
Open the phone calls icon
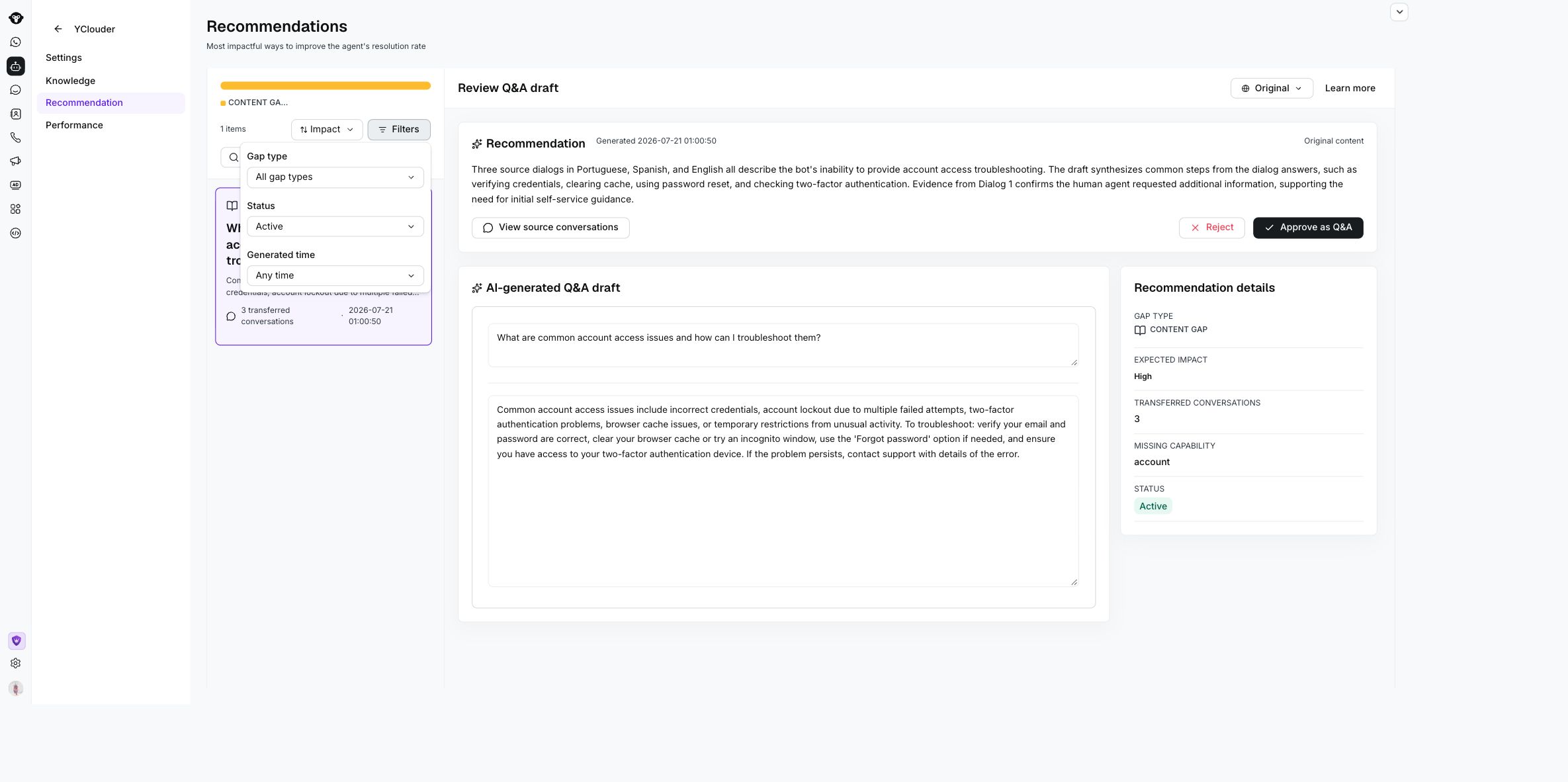16,138
